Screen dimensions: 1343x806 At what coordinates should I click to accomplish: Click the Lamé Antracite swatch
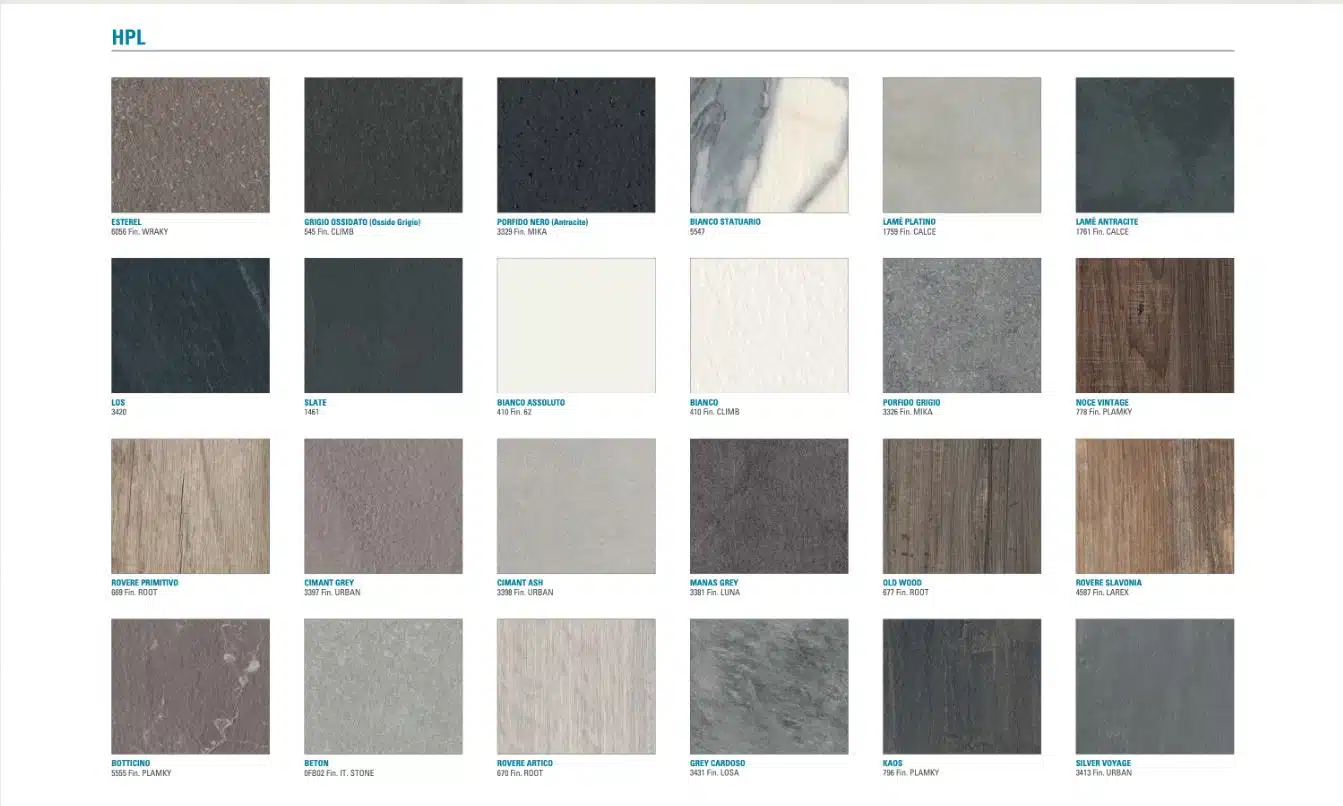pos(1155,145)
